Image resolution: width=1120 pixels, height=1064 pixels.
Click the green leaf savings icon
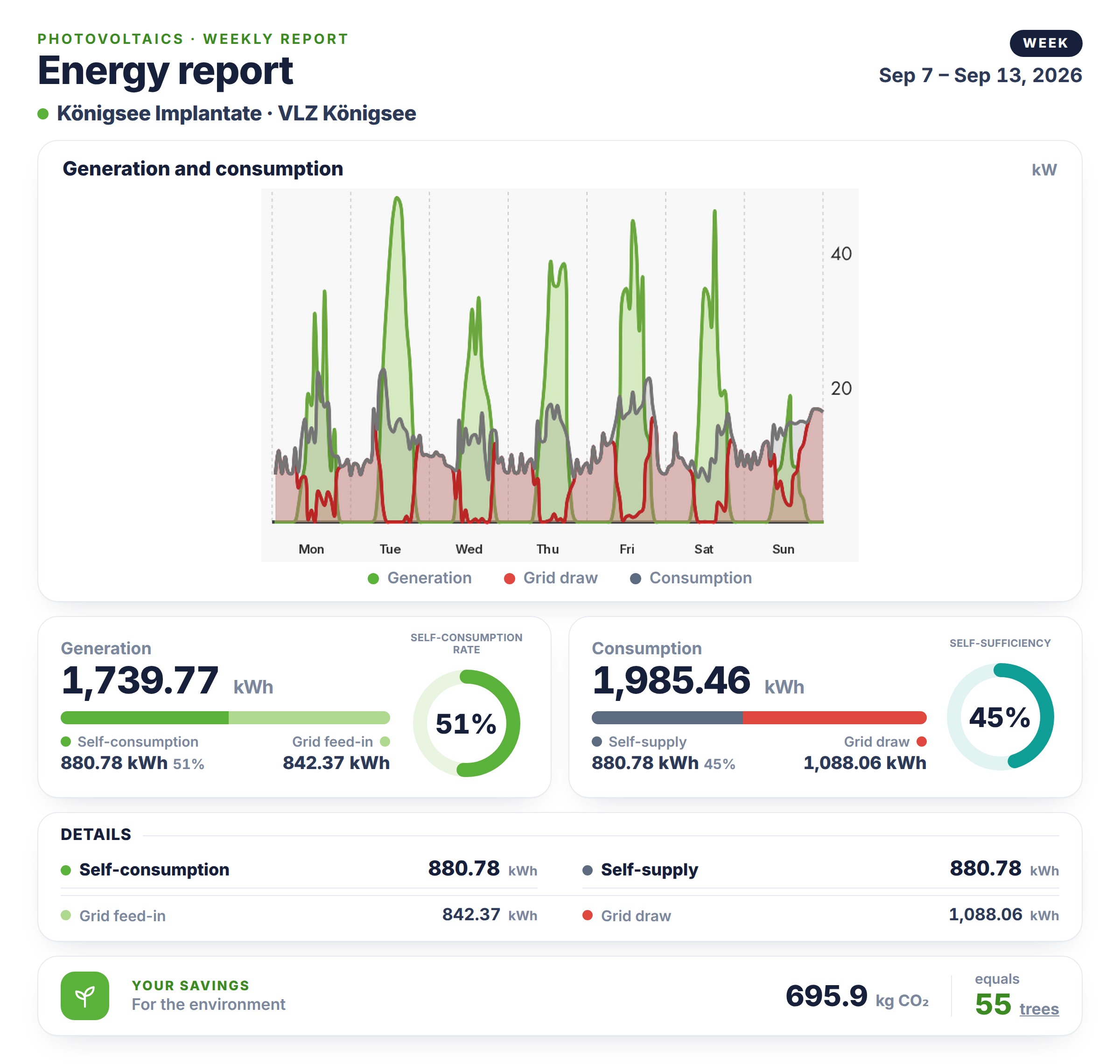point(84,995)
